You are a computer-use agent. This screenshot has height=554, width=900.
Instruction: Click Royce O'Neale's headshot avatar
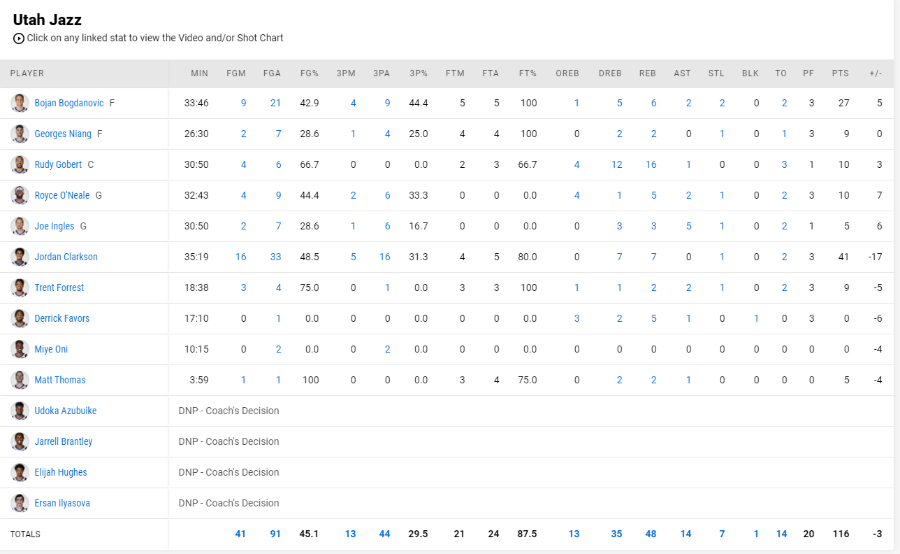pyautogui.click(x=20, y=195)
